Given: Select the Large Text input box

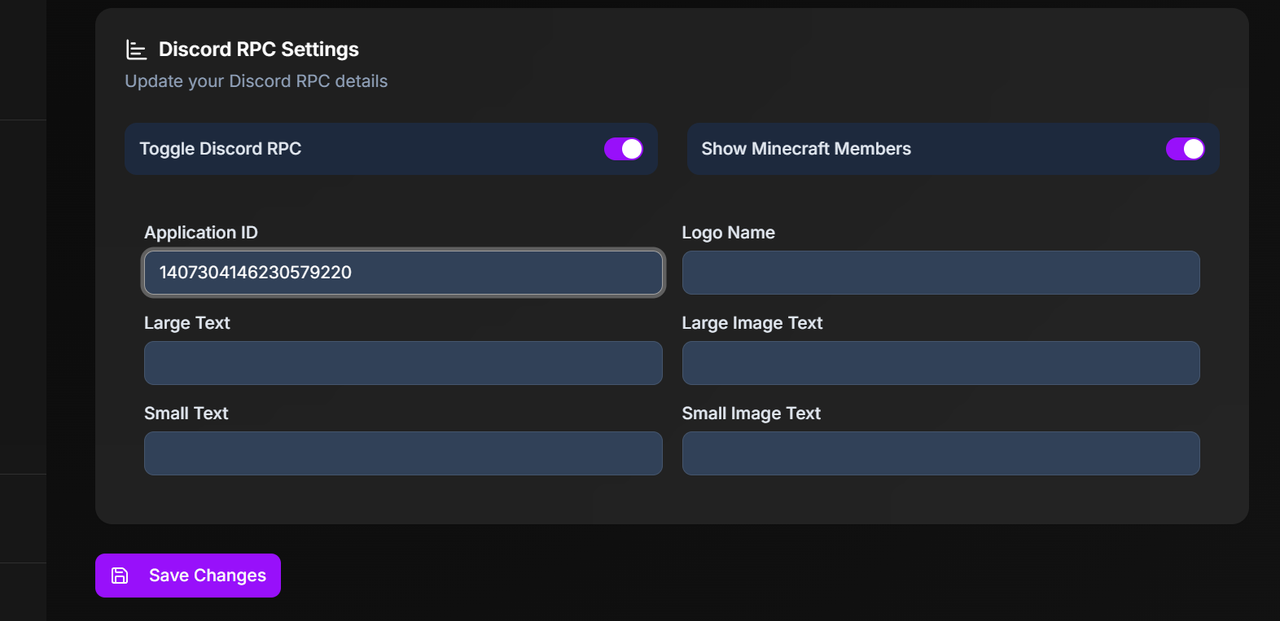Looking at the screenshot, I should [403, 363].
